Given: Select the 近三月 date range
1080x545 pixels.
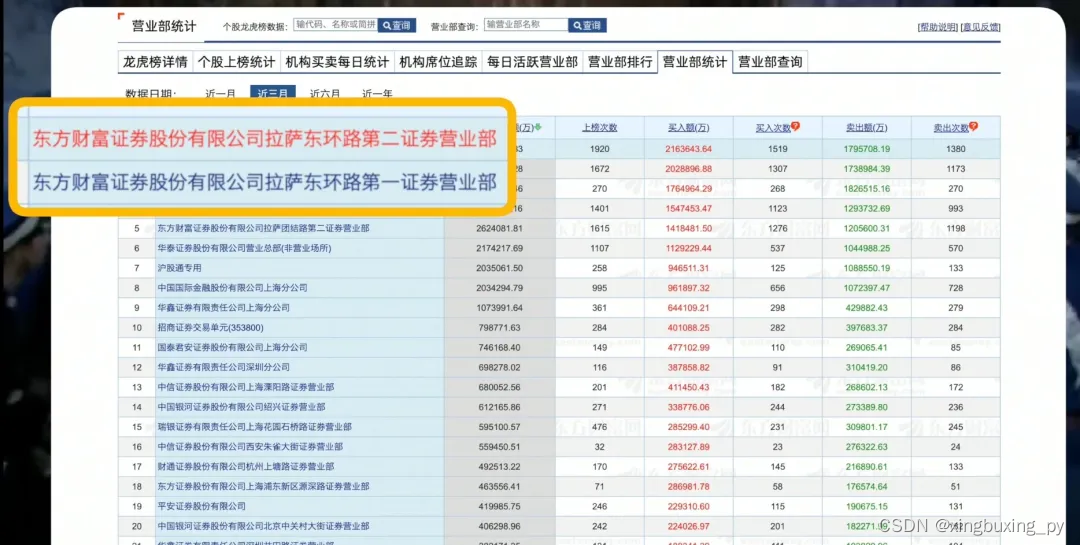Looking at the screenshot, I should point(273,93).
